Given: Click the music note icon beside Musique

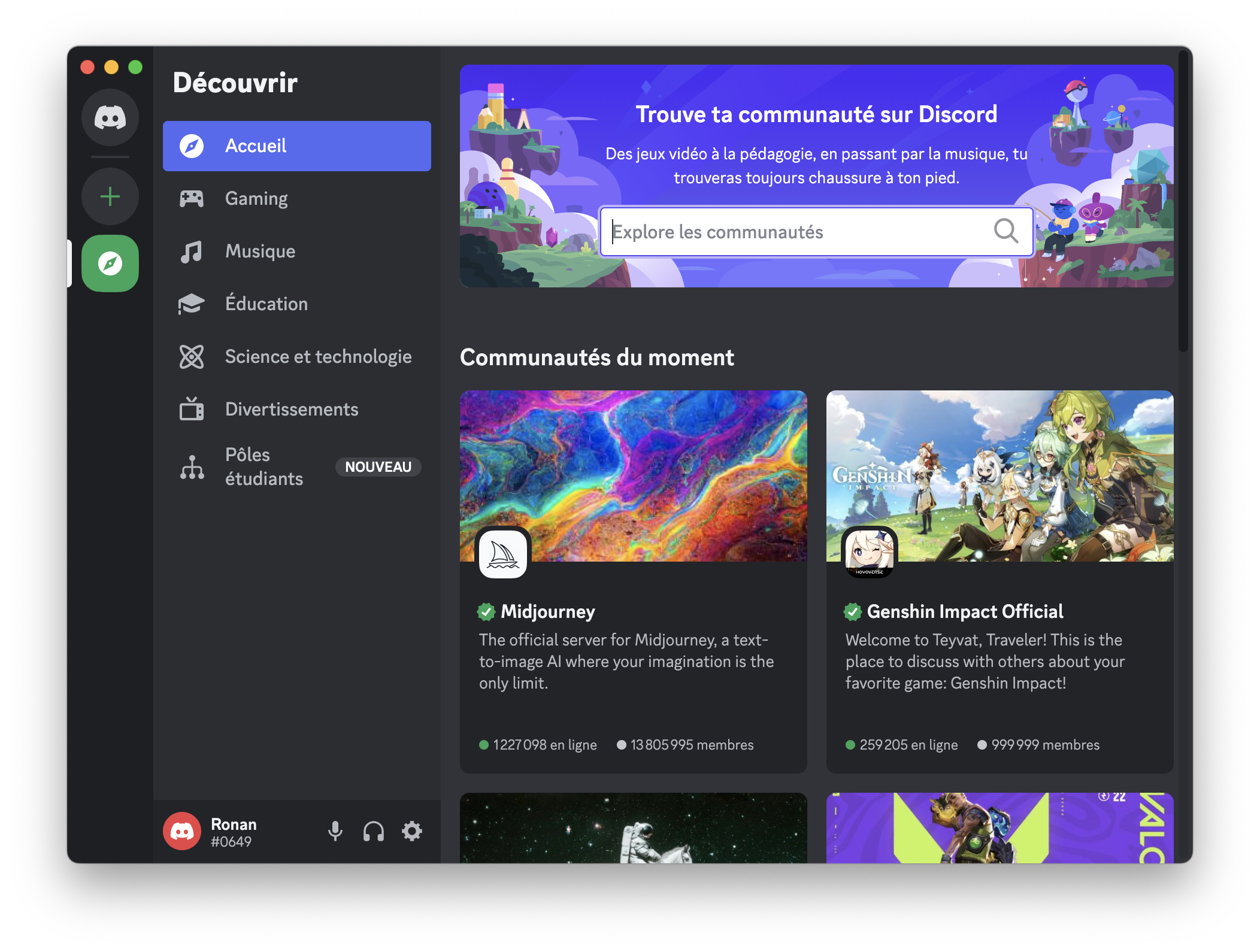Looking at the screenshot, I should coord(192,251).
